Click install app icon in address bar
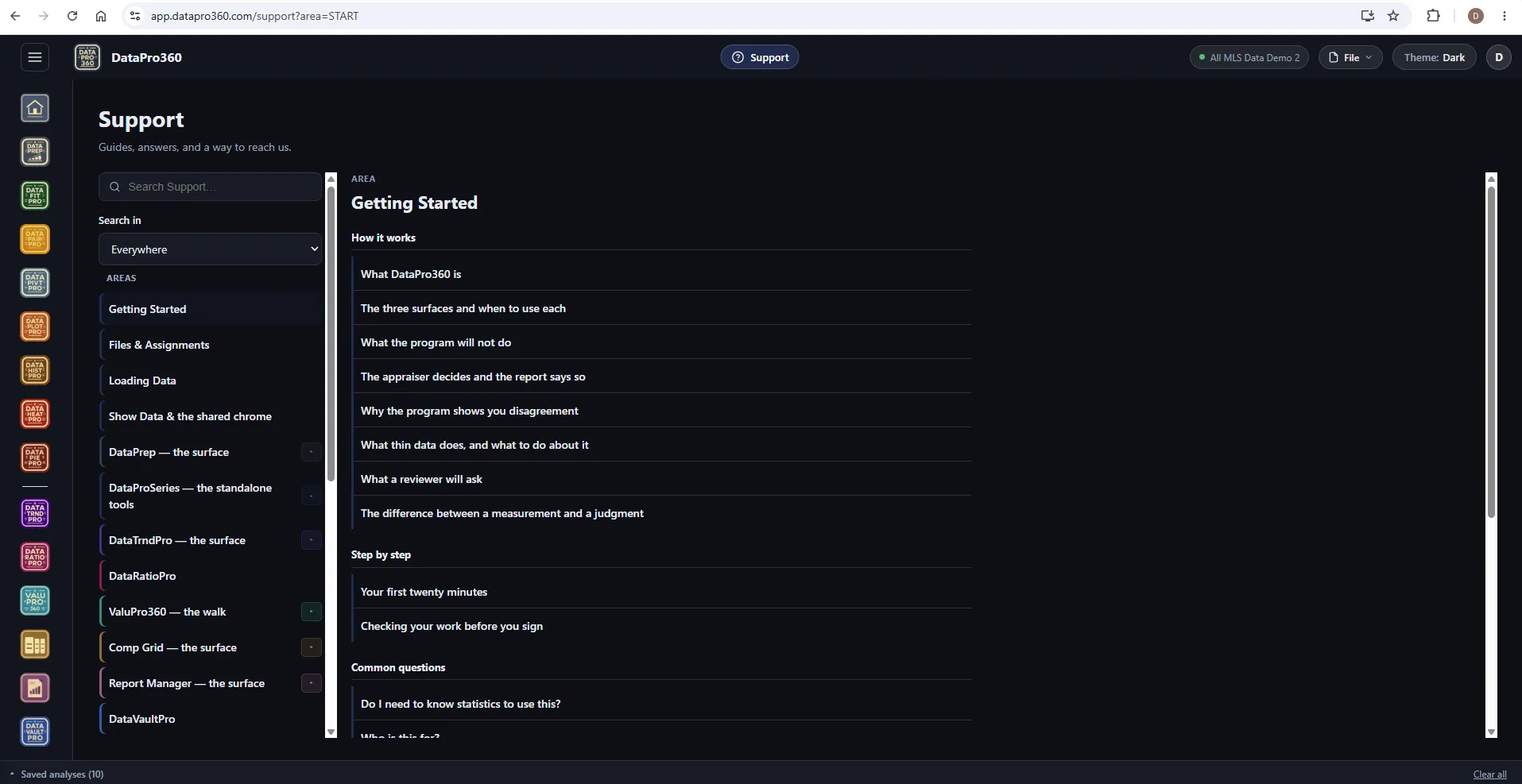The width and height of the screenshot is (1522, 784). coord(1368,16)
